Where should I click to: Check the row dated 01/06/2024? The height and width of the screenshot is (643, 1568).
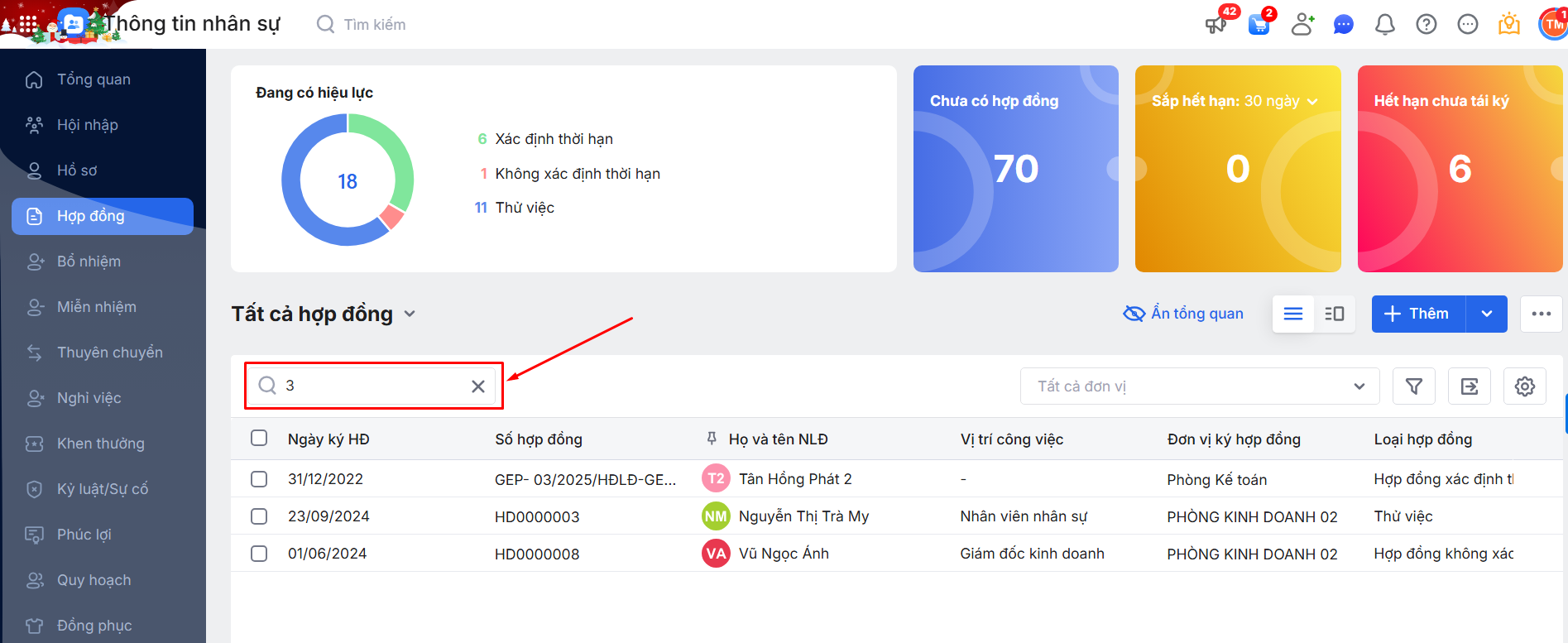[259, 554]
